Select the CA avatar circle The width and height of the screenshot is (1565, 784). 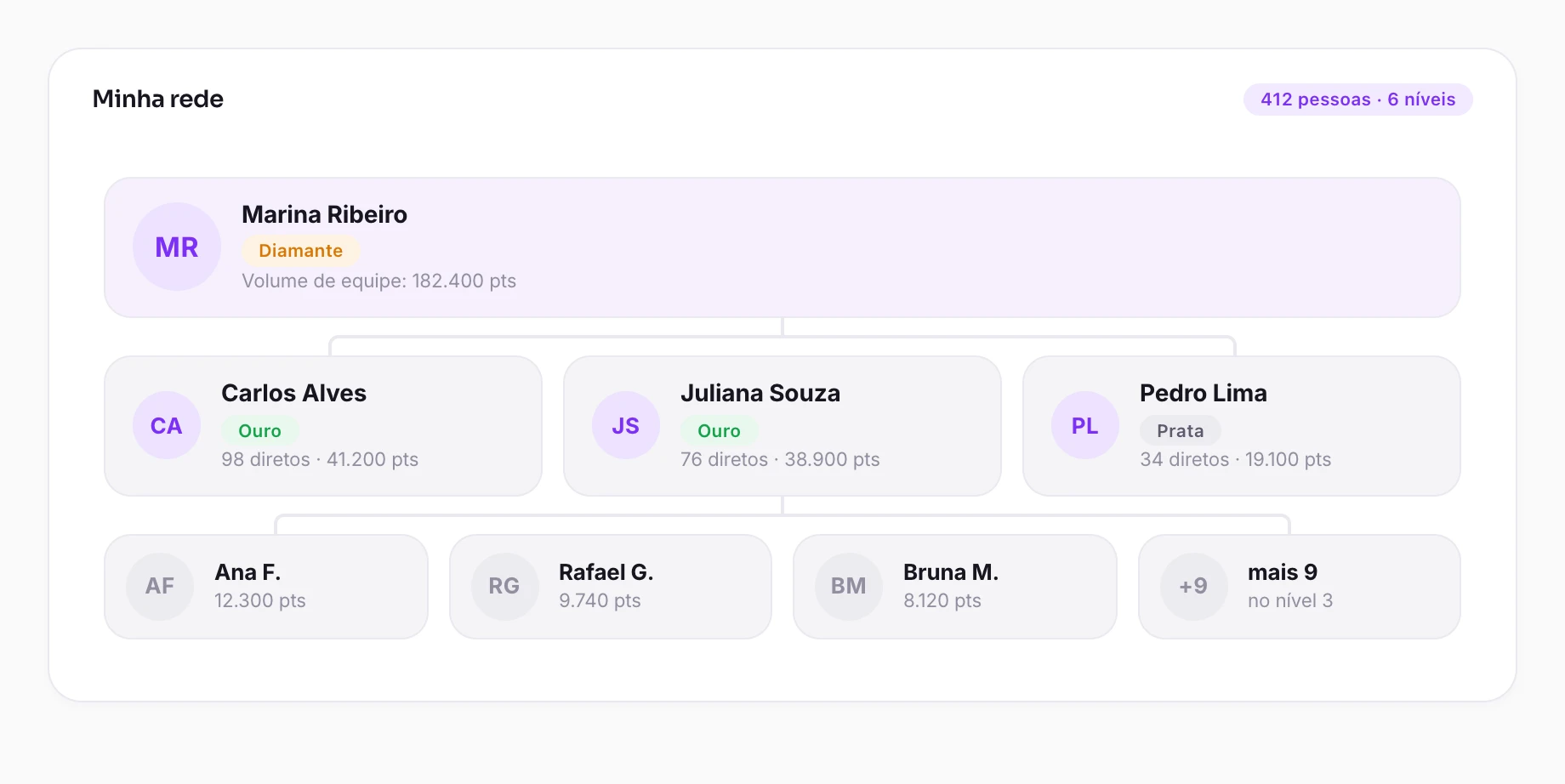pyautogui.click(x=167, y=425)
